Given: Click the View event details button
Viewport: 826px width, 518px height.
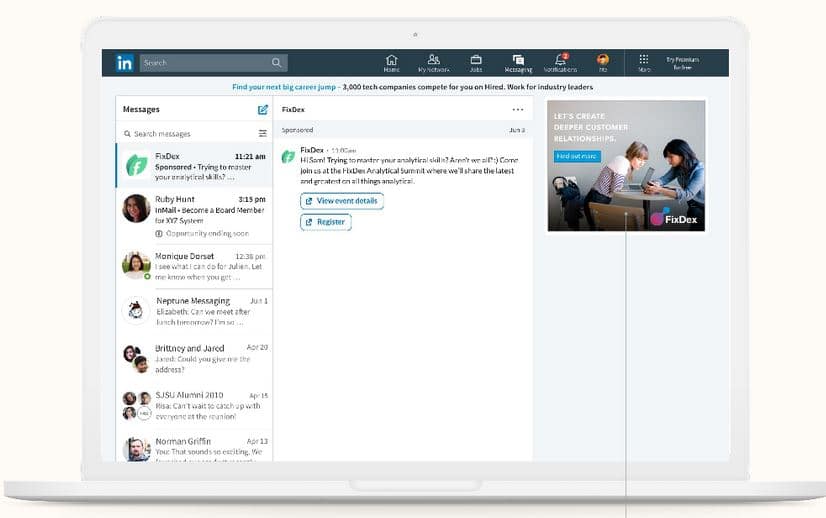Looking at the screenshot, I should pos(342,201).
